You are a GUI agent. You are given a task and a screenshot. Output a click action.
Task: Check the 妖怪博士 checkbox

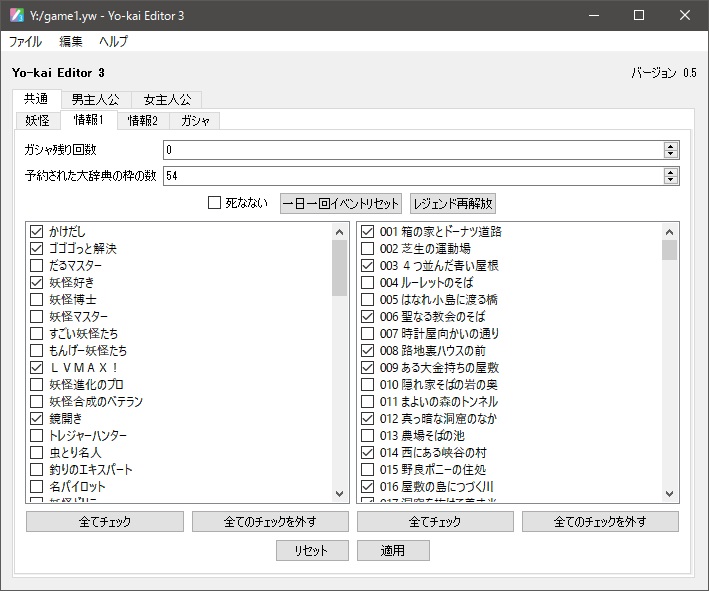[37, 299]
